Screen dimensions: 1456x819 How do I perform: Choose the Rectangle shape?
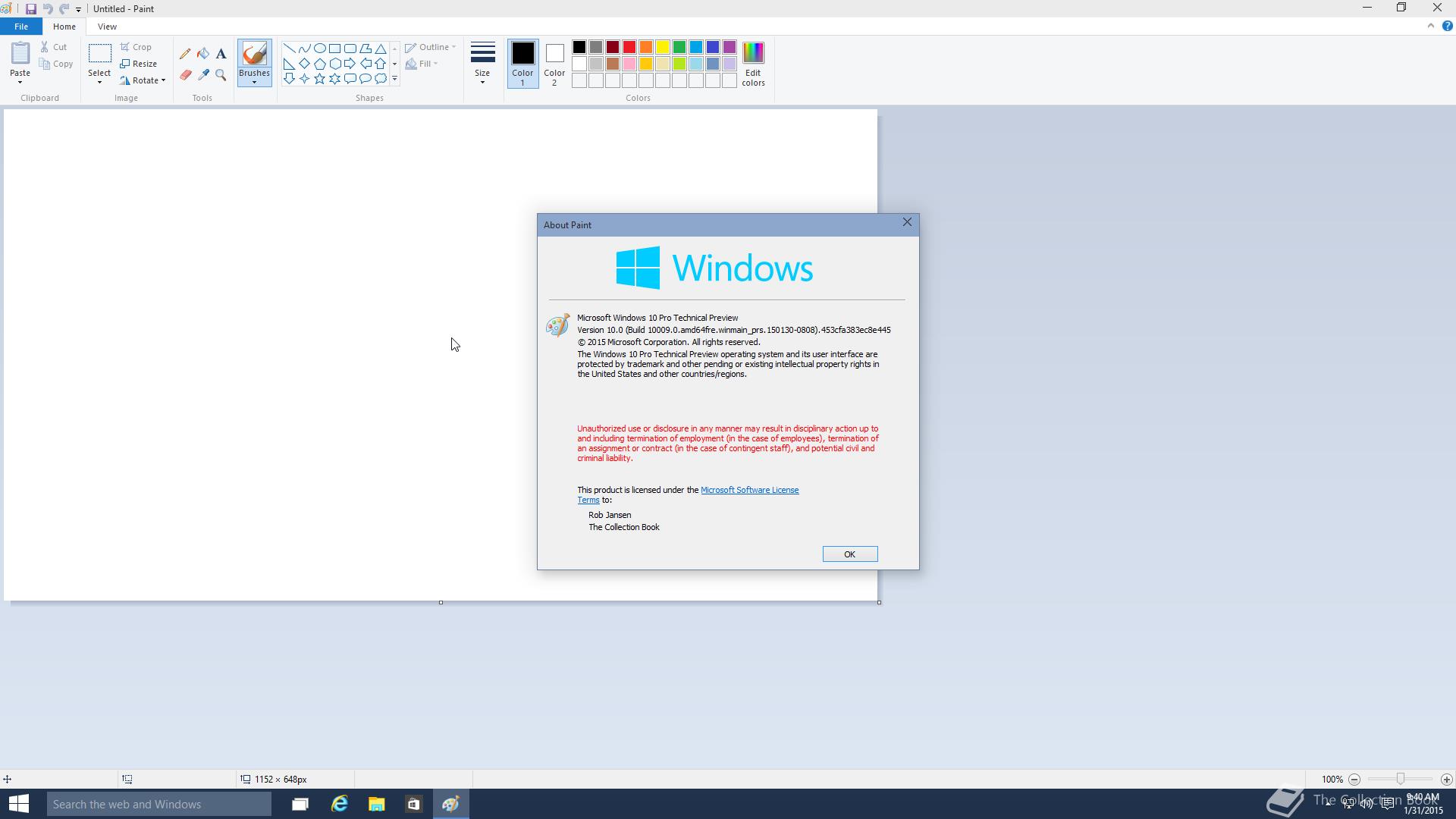click(334, 48)
